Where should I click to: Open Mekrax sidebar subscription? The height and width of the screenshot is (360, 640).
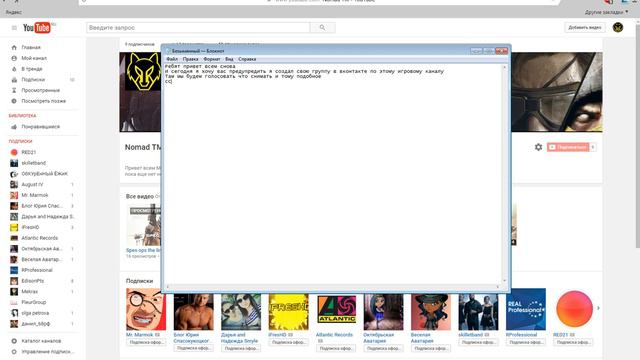click(x=29, y=291)
